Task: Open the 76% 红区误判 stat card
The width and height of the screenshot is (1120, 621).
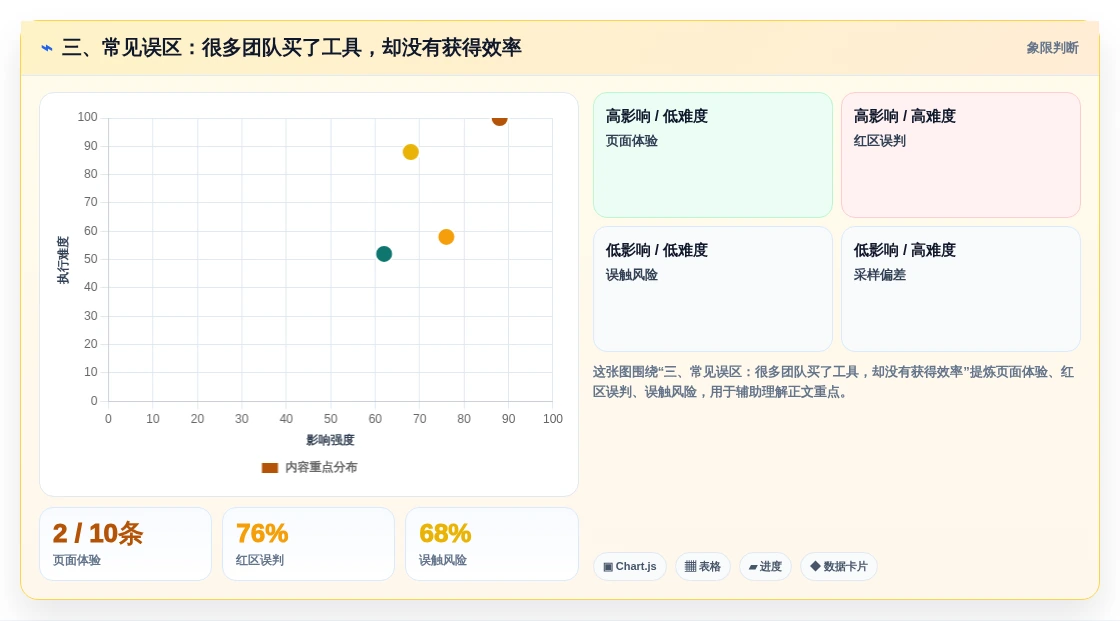Action: (309, 544)
